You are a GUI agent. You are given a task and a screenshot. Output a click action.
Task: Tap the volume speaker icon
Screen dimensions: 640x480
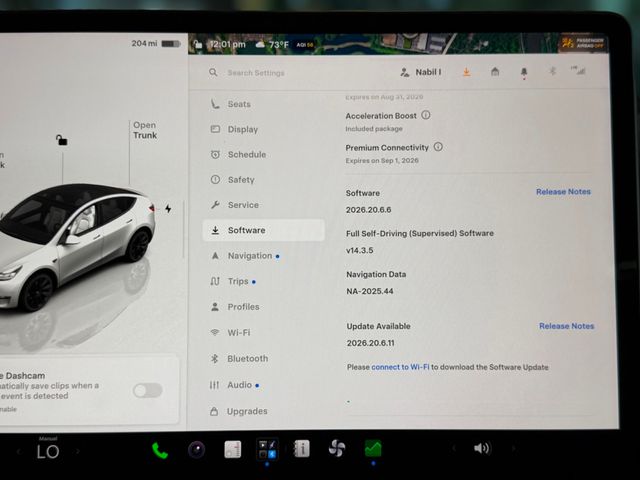(x=482, y=448)
